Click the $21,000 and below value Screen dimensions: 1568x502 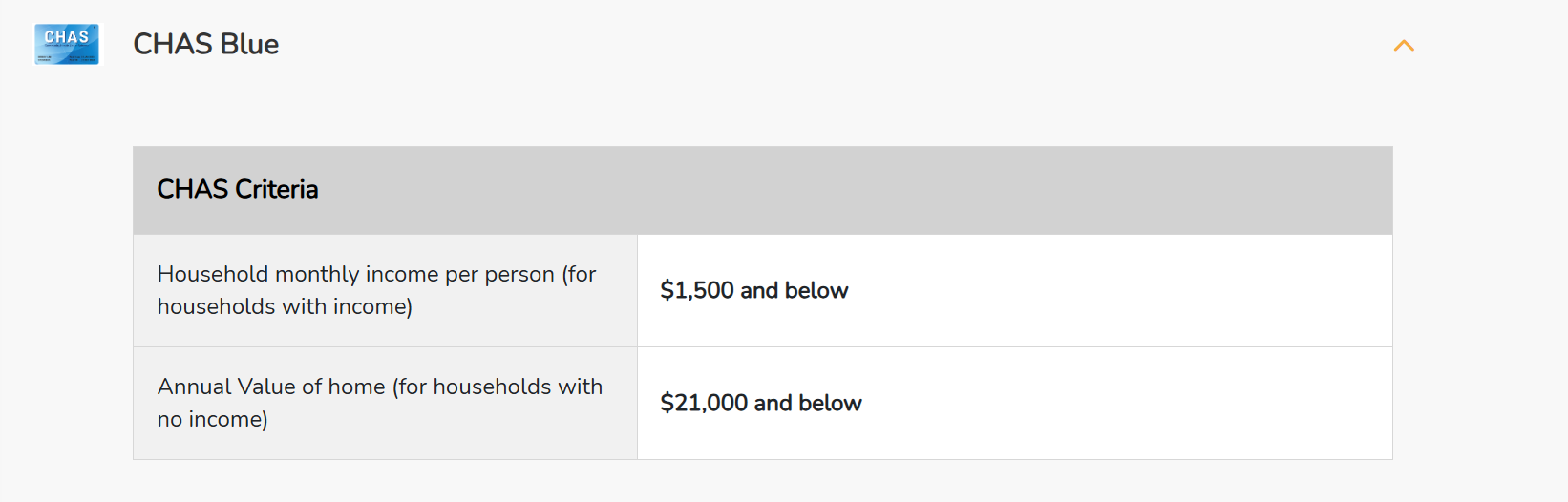click(x=761, y=403)
